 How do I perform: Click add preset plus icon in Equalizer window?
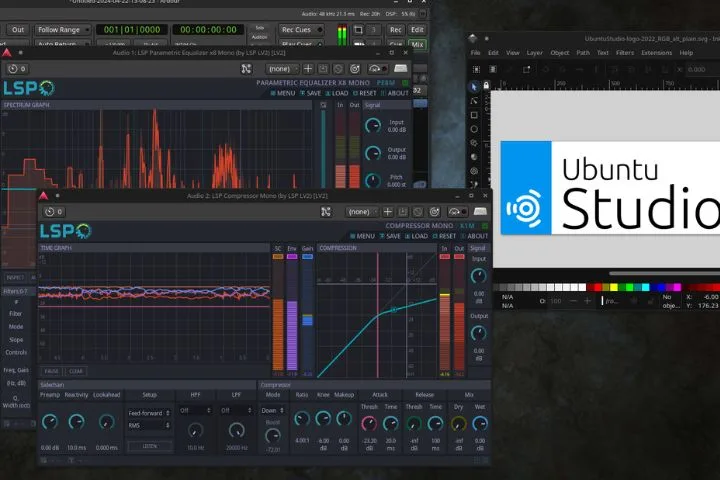[x=308, y=68]
